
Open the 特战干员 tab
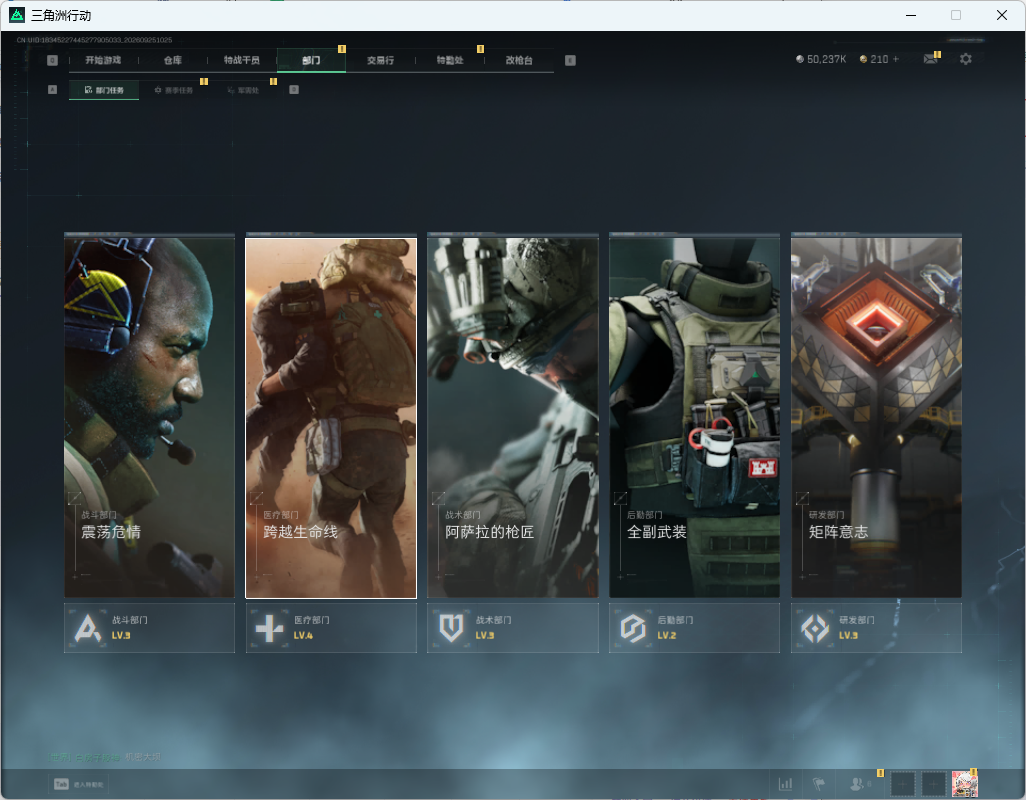tap(241, 60)
